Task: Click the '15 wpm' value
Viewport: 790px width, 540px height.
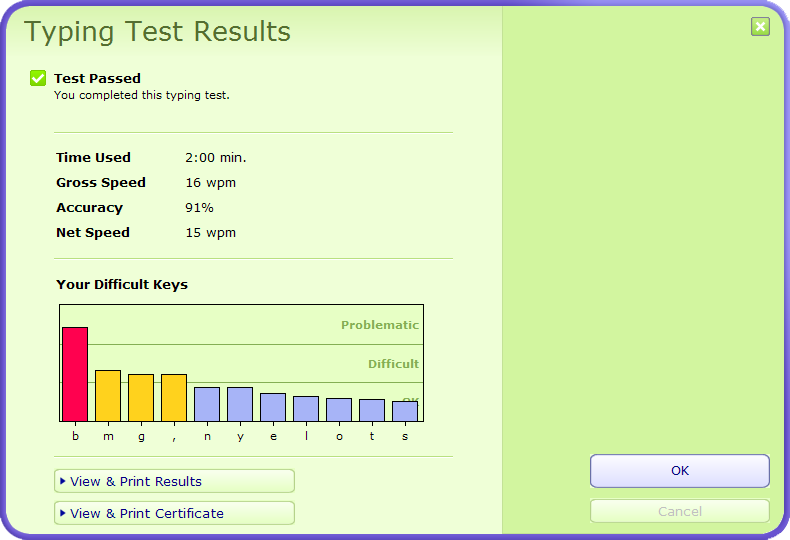Action: [211, 233]
